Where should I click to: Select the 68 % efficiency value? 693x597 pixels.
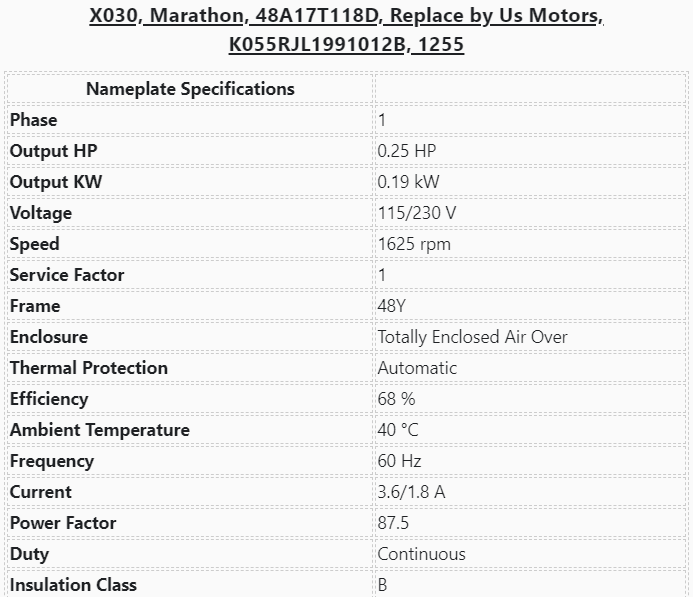coord(396,399)
